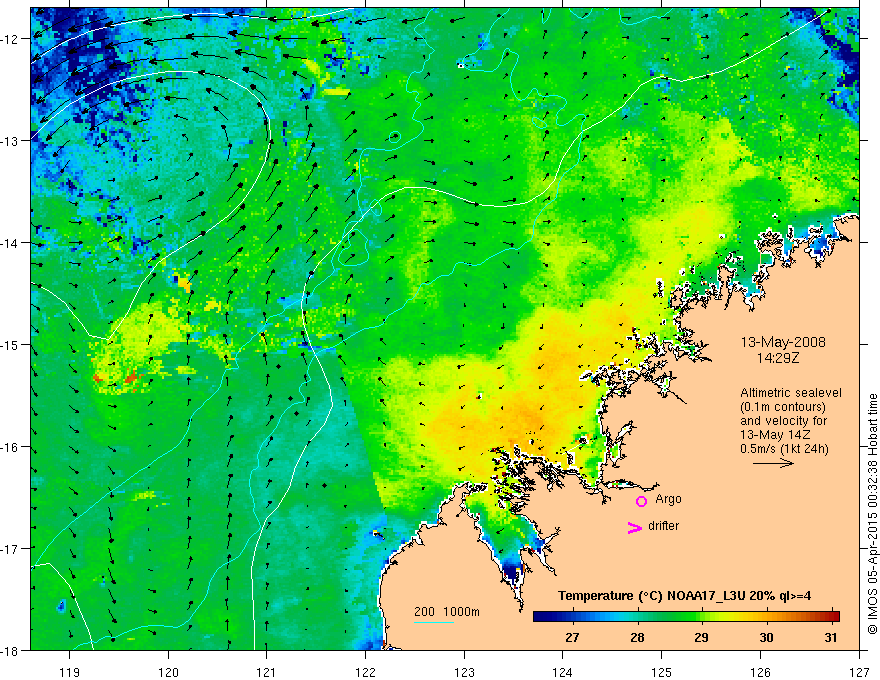The height and width of the screenshot is (680, 880).
Task: Click the cyan bathymetry legend line
Action: pyautogui.click(x=434, y=622)
